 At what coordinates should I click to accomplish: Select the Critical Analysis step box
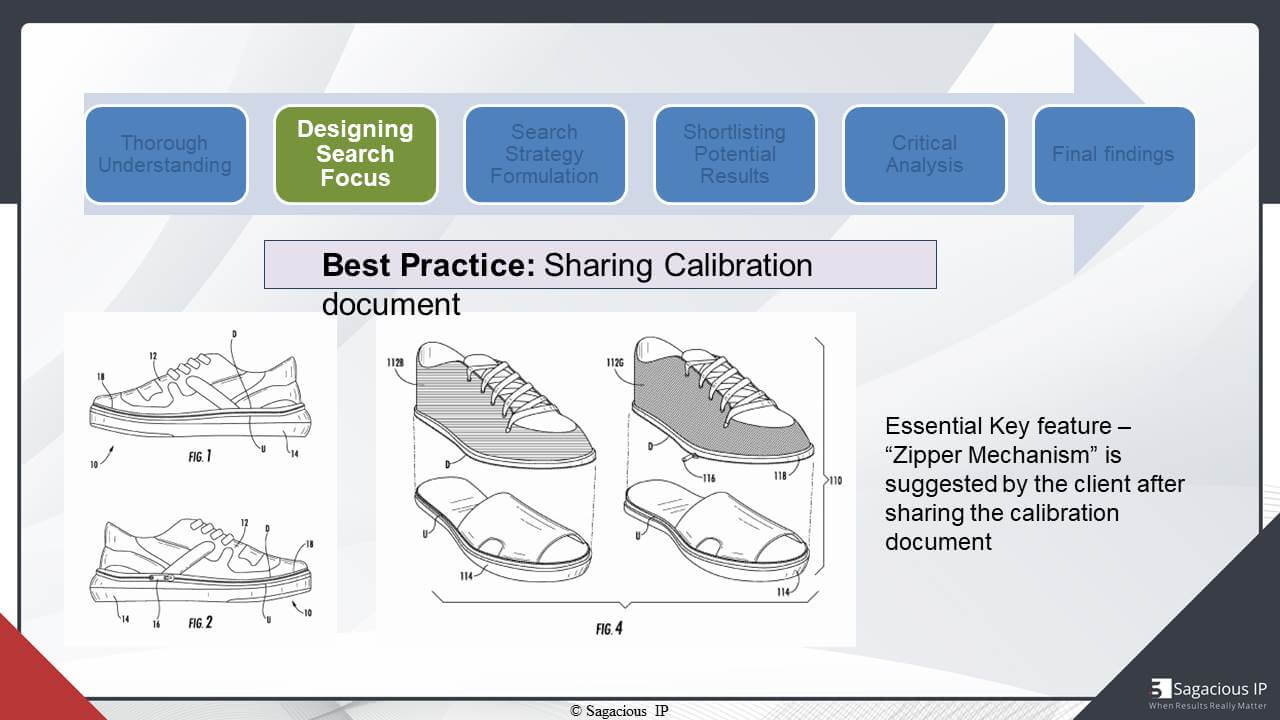point(924,155)
